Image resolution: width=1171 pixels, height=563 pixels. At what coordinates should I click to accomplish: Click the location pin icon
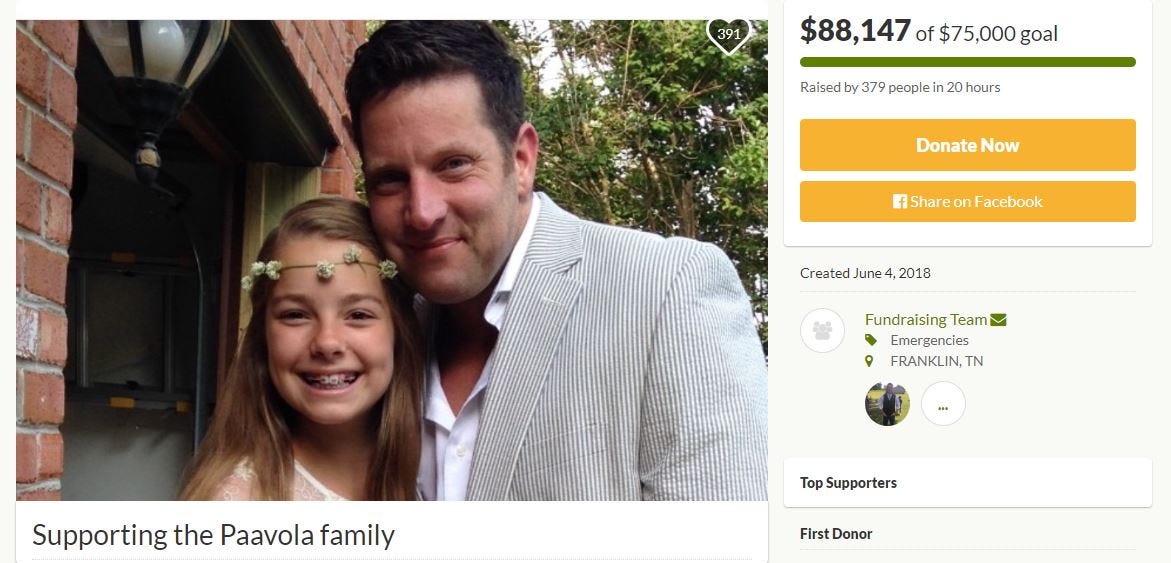870,361
